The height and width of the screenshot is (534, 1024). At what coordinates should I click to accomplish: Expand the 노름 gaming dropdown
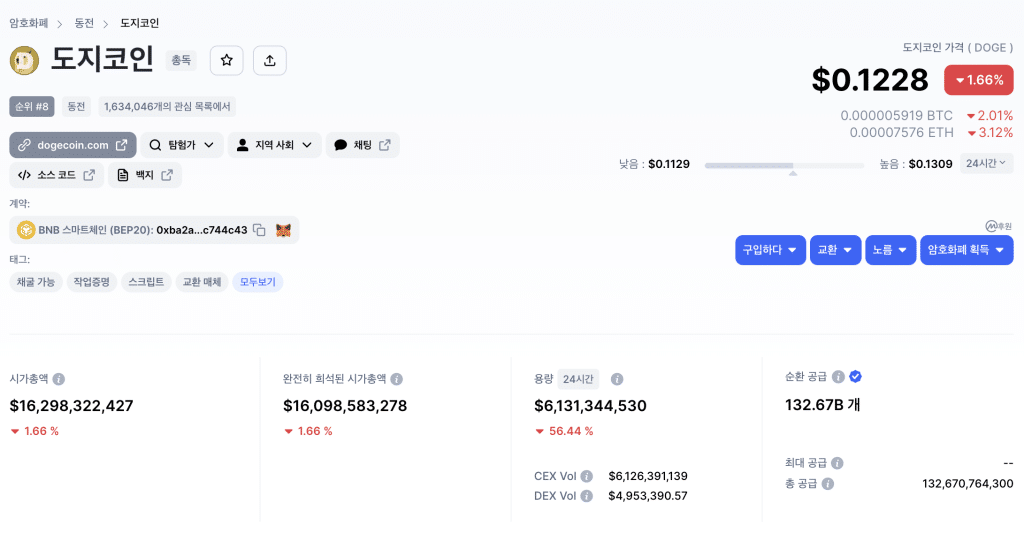point(890,250)
